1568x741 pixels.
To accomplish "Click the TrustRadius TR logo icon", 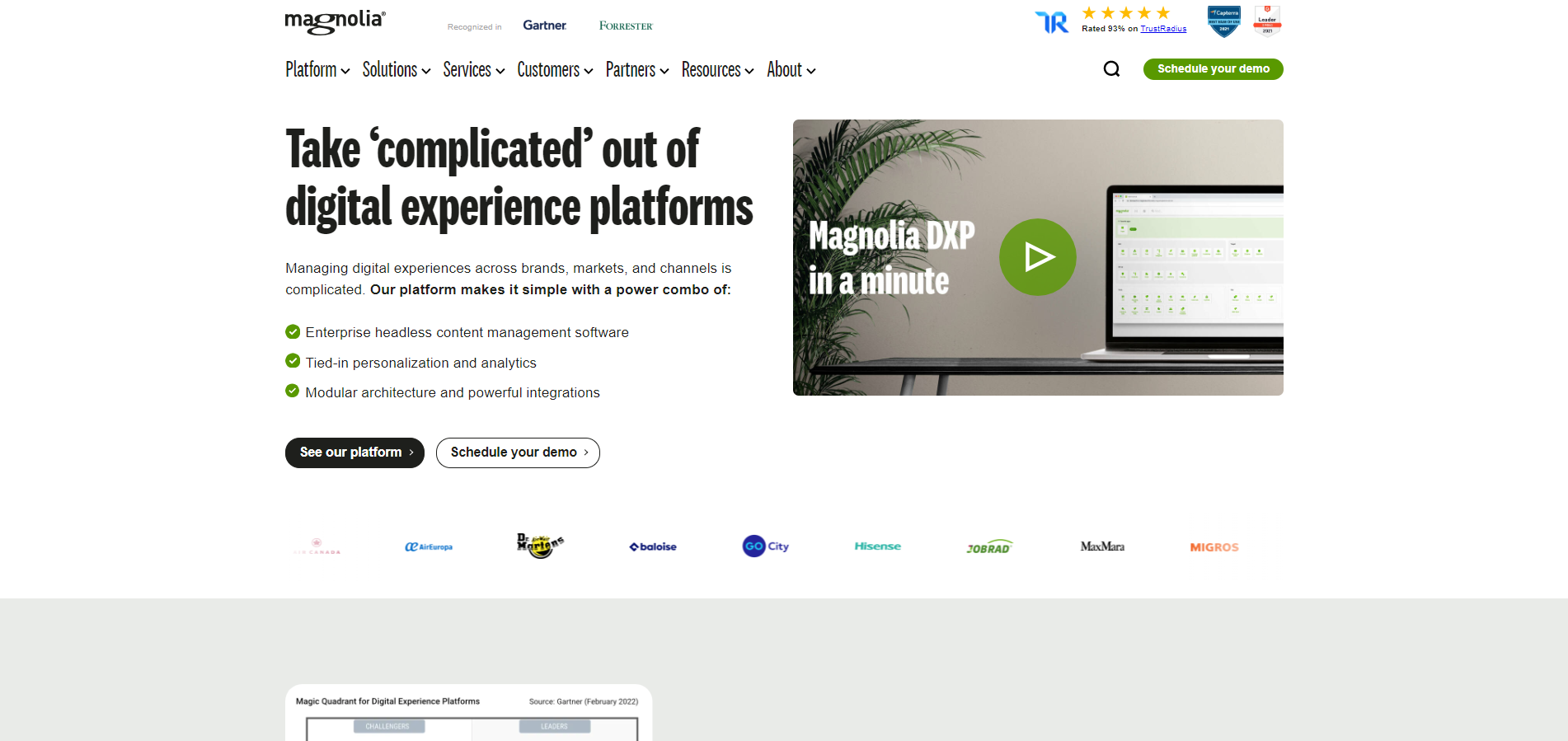I will click(x=1052, y=22).
